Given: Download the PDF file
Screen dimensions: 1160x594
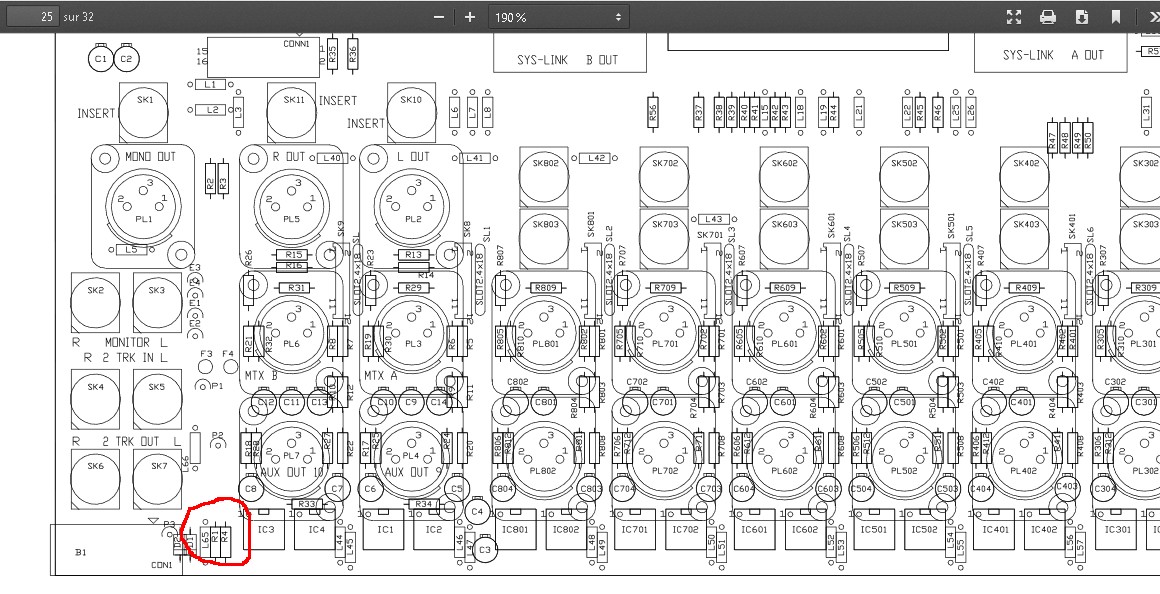Looking at the screenshot, I should [1081, 17].
